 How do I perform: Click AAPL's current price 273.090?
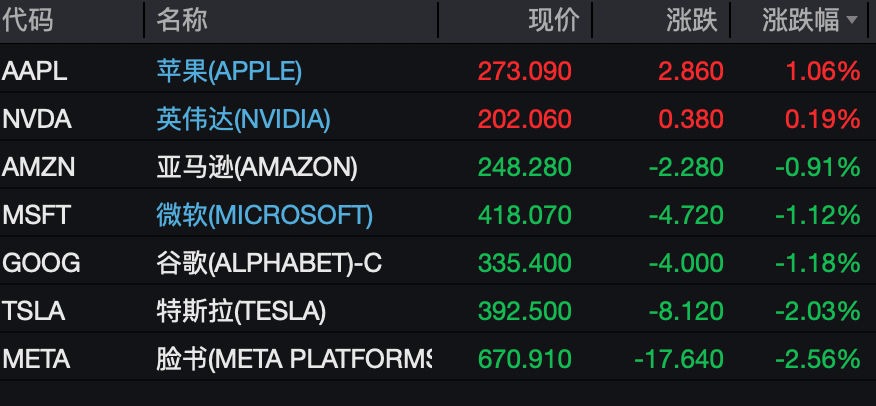click(x=524, y=71)
